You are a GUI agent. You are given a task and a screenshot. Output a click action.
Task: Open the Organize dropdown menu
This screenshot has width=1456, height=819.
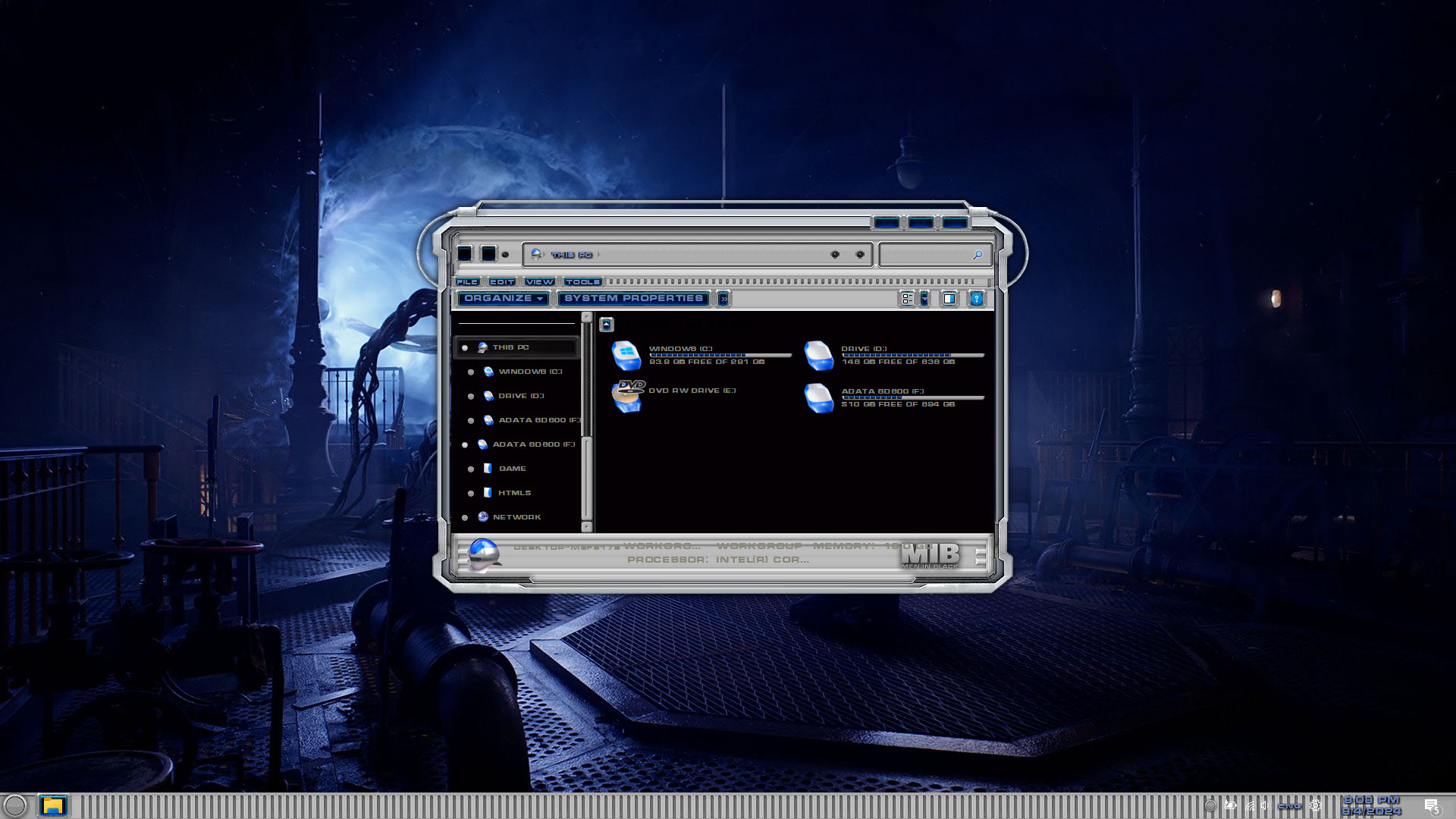pyautogui.click(x=504, y=299)
